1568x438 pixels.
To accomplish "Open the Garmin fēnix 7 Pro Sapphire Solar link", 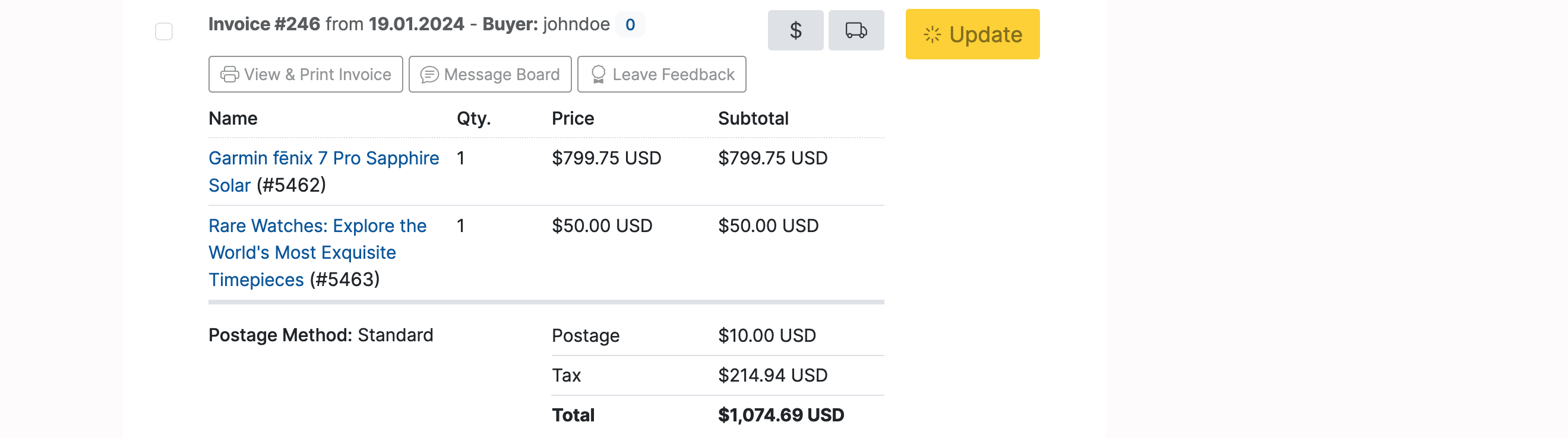I will pos(323,158).
